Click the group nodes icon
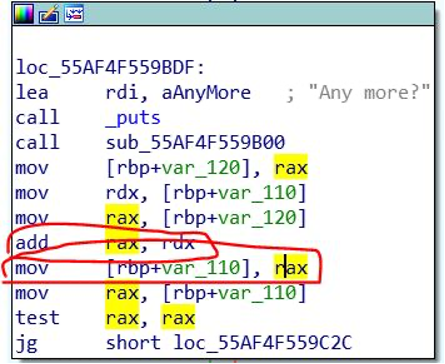The width and height of the screenshot is (445, 364). click(x=74, y=14)
